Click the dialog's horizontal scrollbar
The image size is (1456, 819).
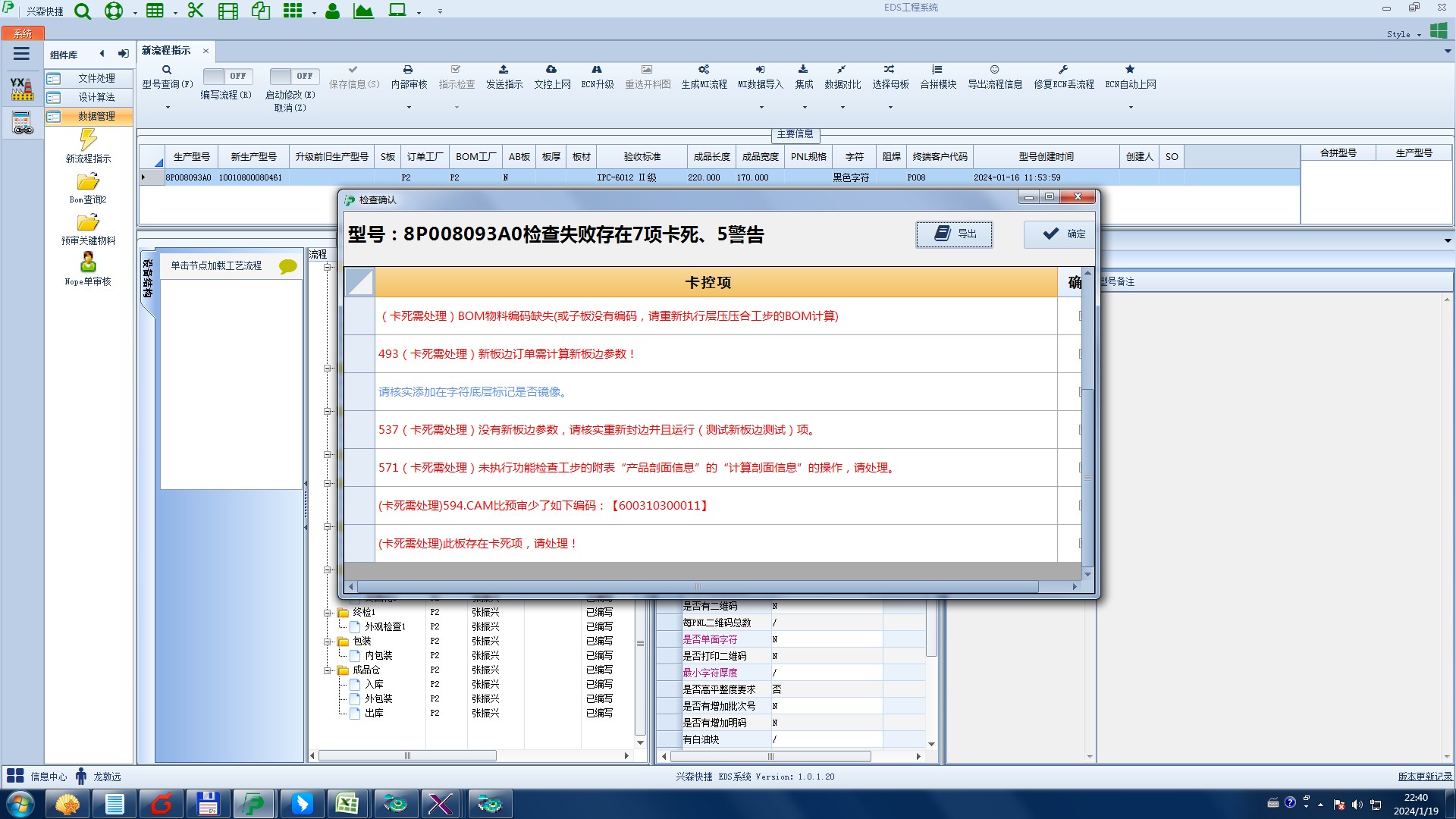[696, 587]
